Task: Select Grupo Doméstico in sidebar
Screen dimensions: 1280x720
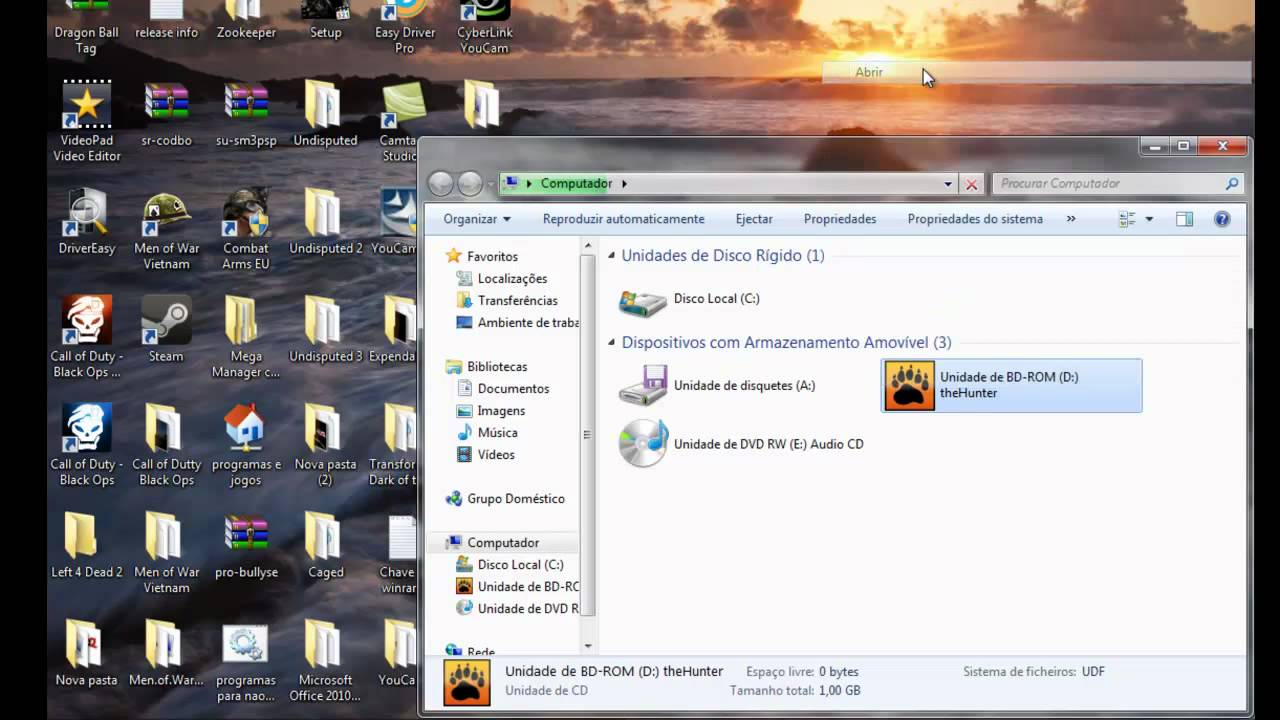Action: (515, 499)
